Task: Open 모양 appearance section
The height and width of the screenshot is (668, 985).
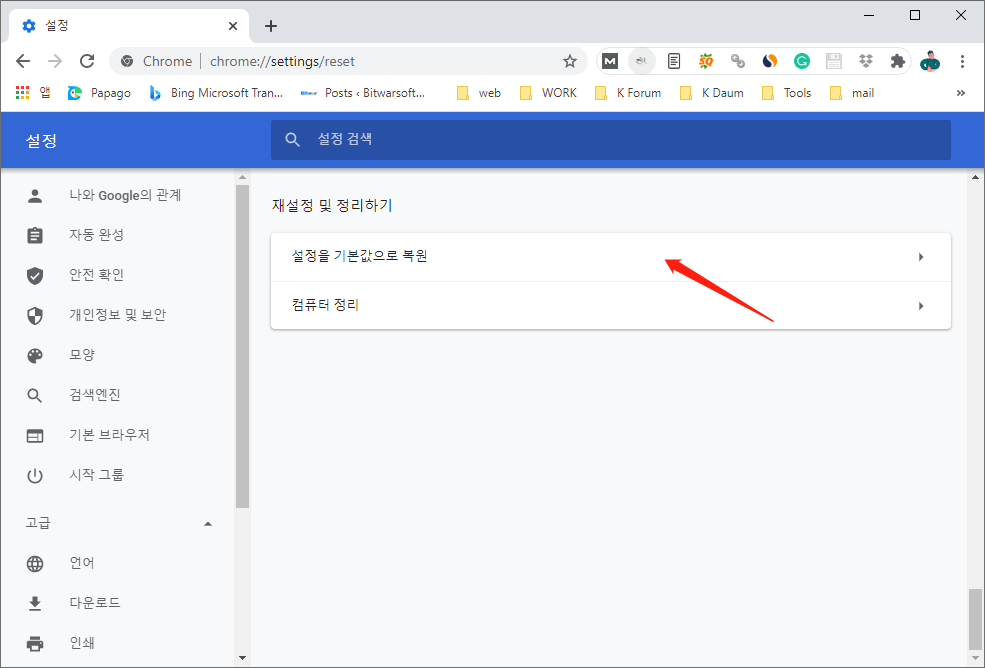Action: pyautogui.click(x=117, y=355)
